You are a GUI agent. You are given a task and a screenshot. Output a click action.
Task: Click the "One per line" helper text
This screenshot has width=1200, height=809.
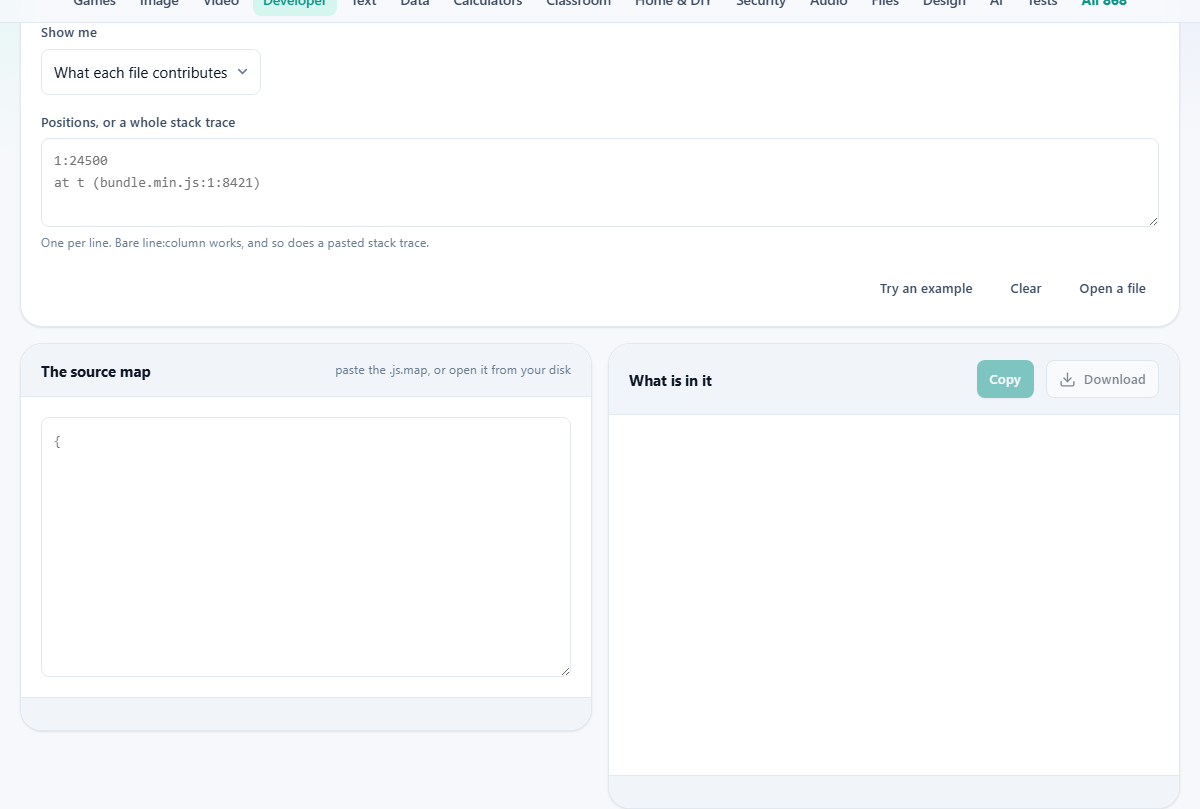tap(235, 243)
